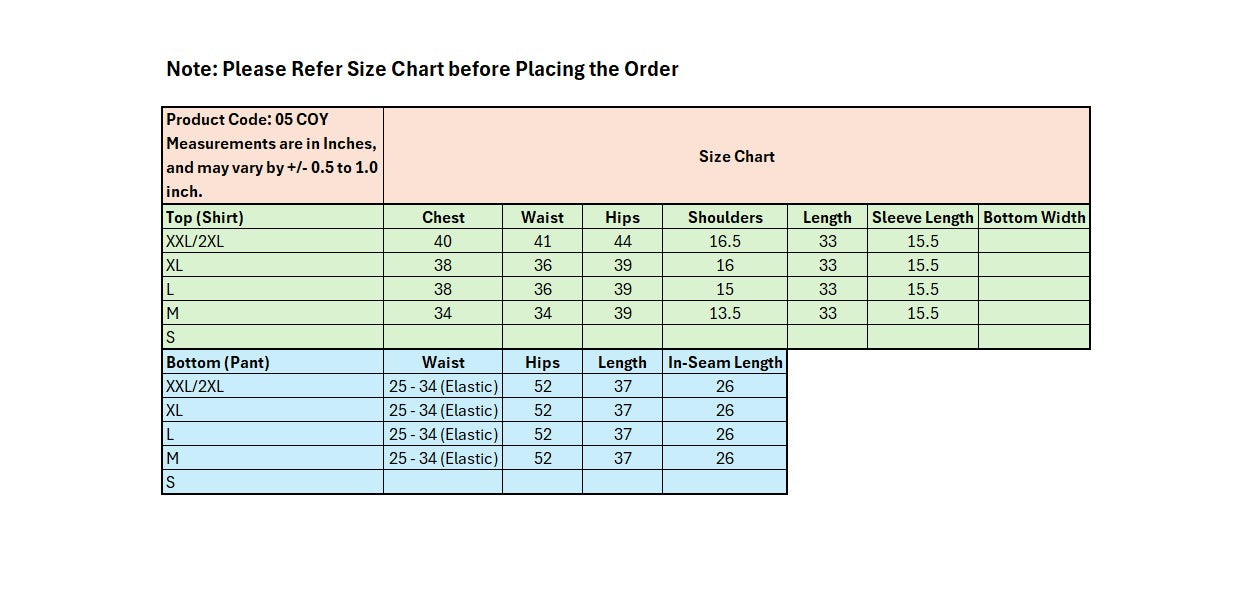This screenshot has width=1256, height=602.
Task: Click the Chest column header
Action: [443, 217]
